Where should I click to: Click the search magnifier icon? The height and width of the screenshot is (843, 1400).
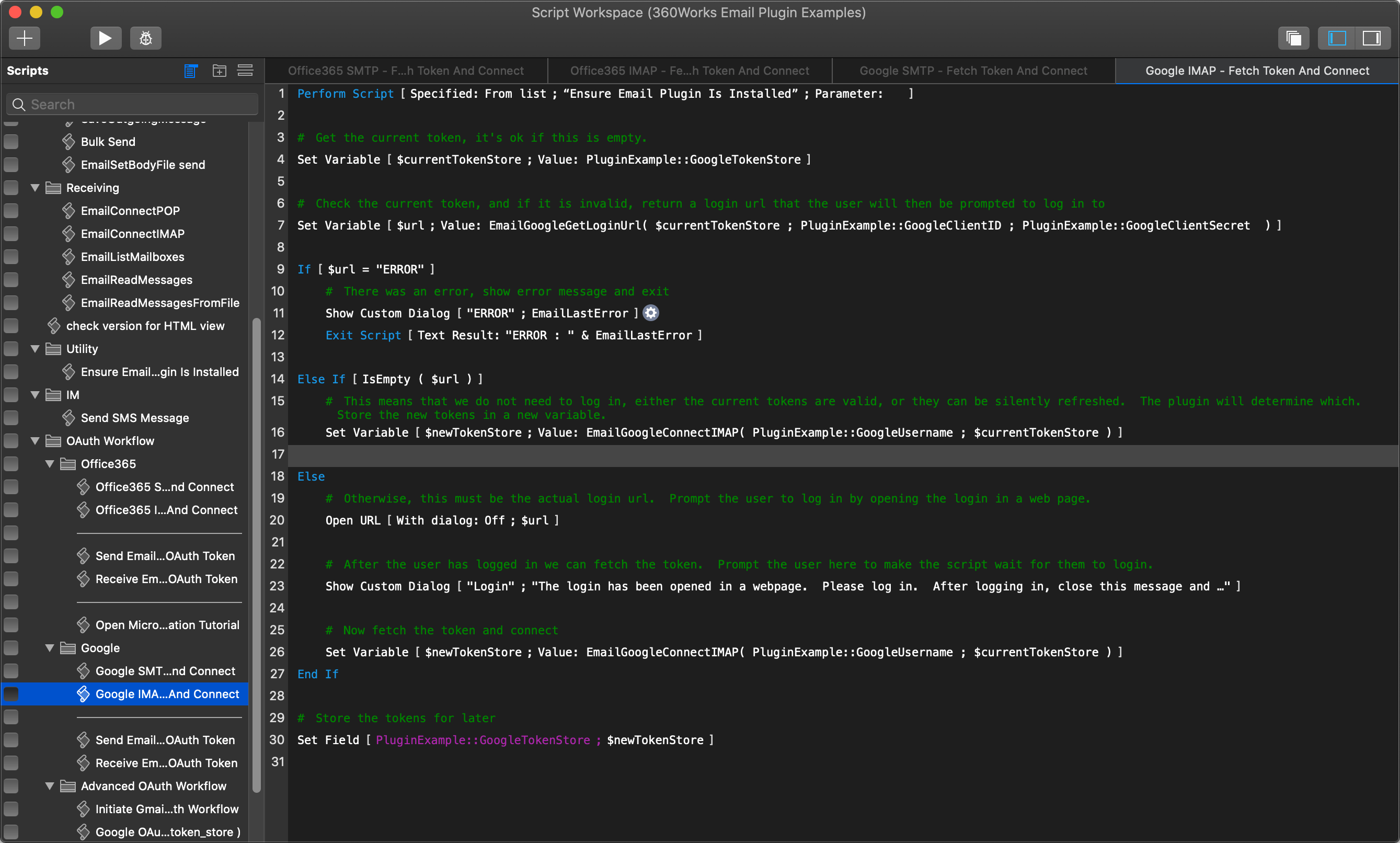[x=19, y=105]
